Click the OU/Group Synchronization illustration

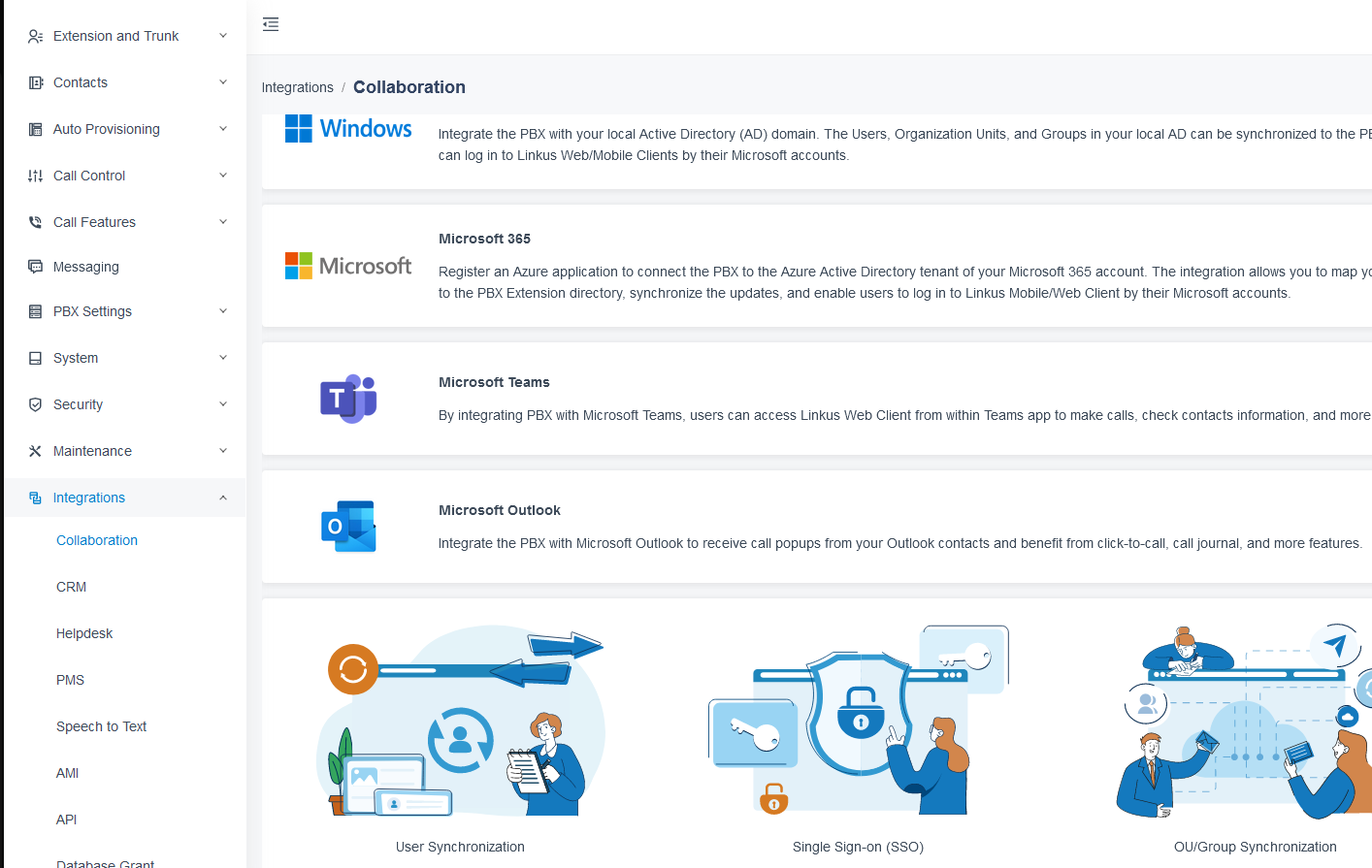[x=1245, y=721]
